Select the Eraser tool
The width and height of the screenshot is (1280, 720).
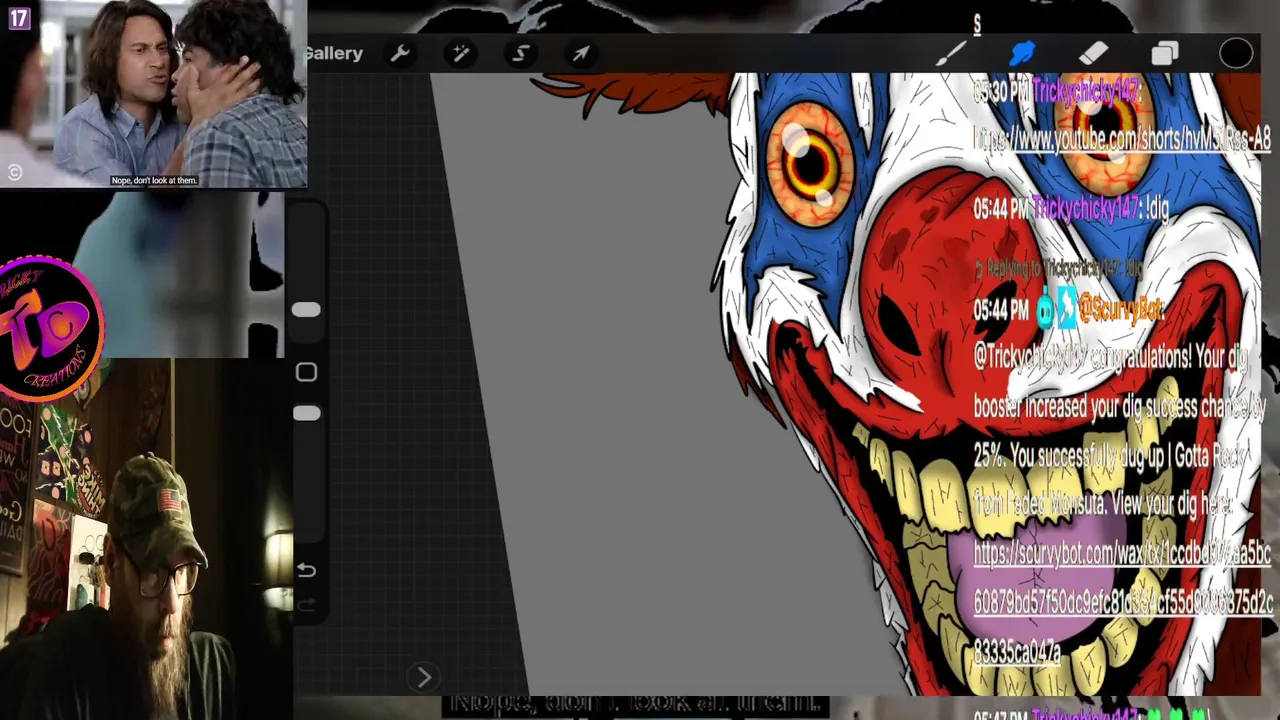click(1093, 54)
